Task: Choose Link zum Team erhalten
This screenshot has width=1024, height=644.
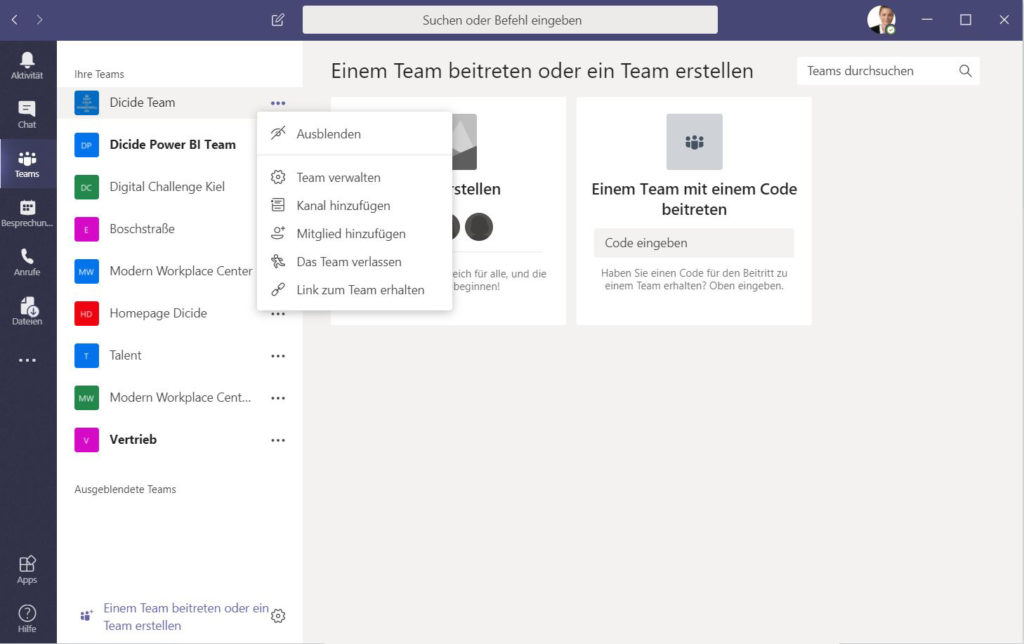Action: pos(355,290)
